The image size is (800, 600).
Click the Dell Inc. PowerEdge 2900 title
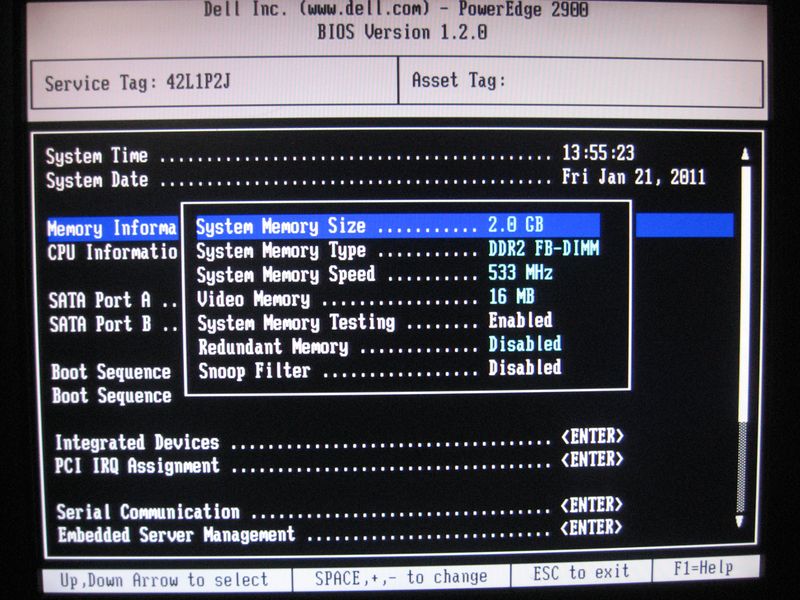[x=396, y=10]
